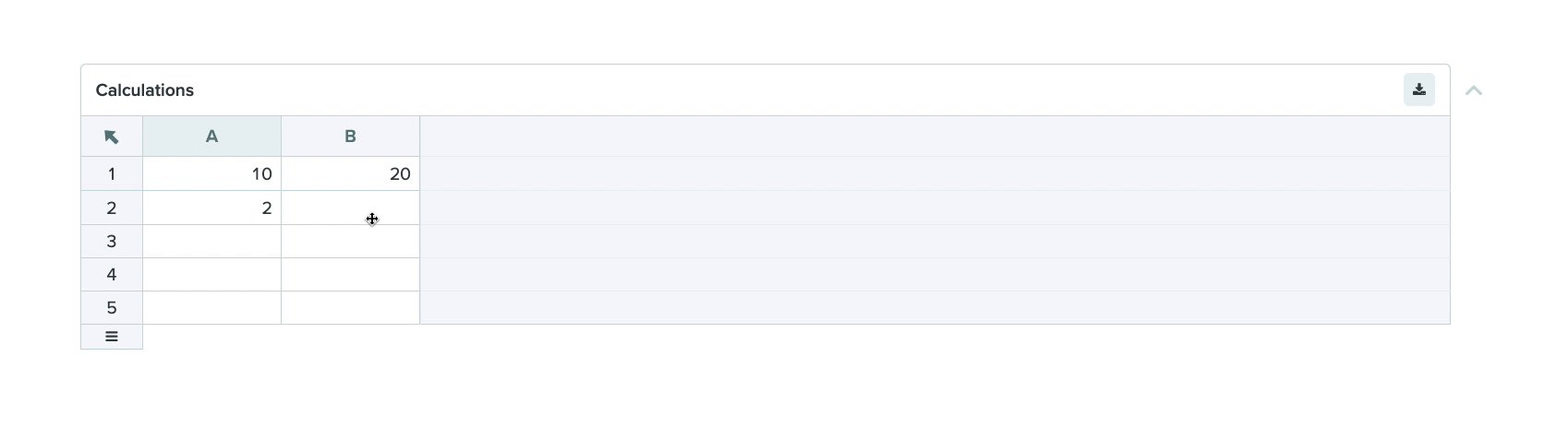
Task: Click empty cell B4
Action: pyautogui.click(x=350, y=274)
